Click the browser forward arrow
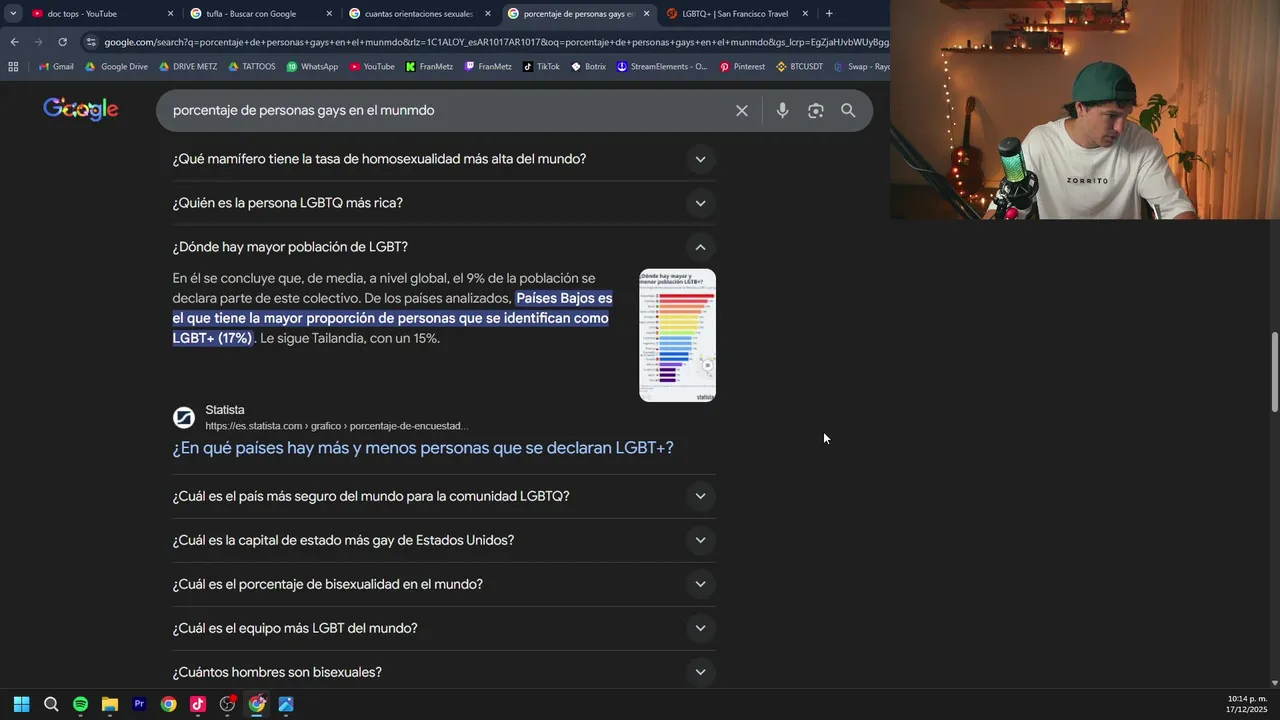 pyautogui.click(x=38, y=42)
